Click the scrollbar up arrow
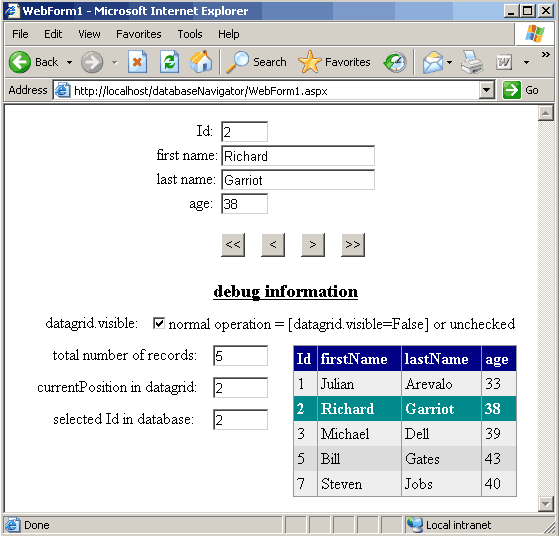This screenshot has width=559, height=536. coord(545,114)
